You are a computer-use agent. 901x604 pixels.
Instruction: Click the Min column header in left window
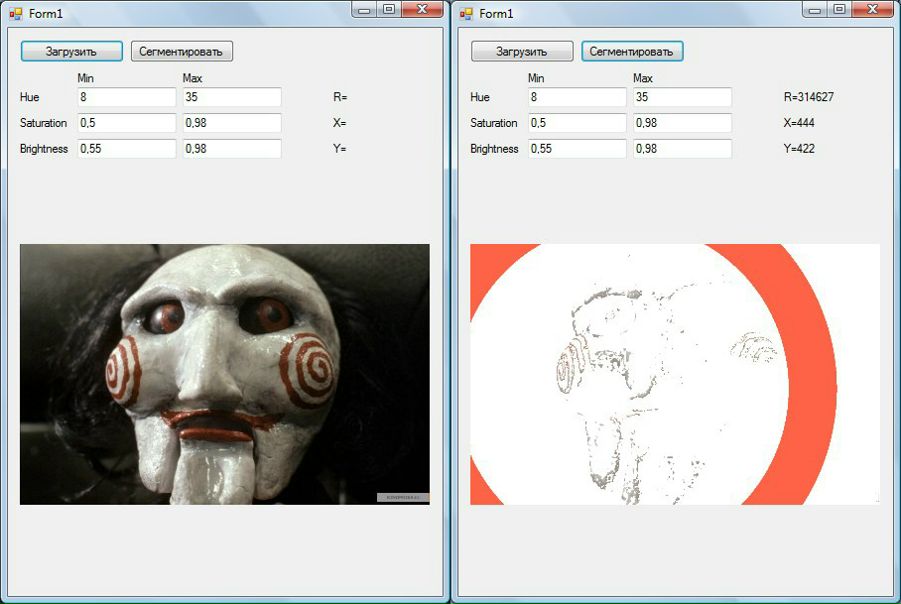[x=86, y=78]
